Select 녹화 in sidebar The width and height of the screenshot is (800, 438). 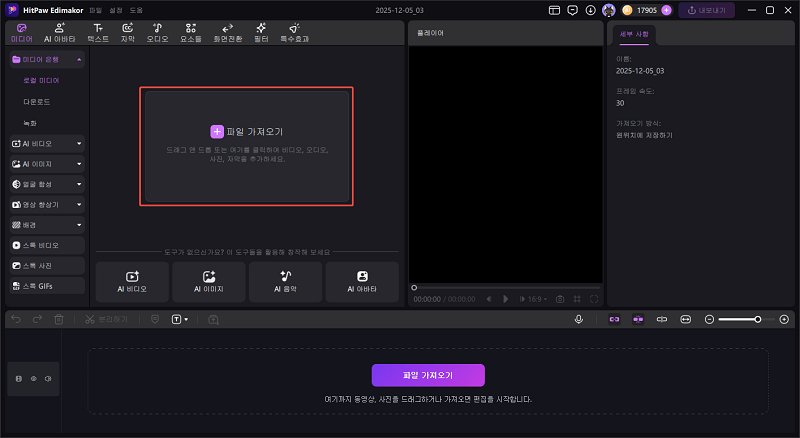[30, 123]
